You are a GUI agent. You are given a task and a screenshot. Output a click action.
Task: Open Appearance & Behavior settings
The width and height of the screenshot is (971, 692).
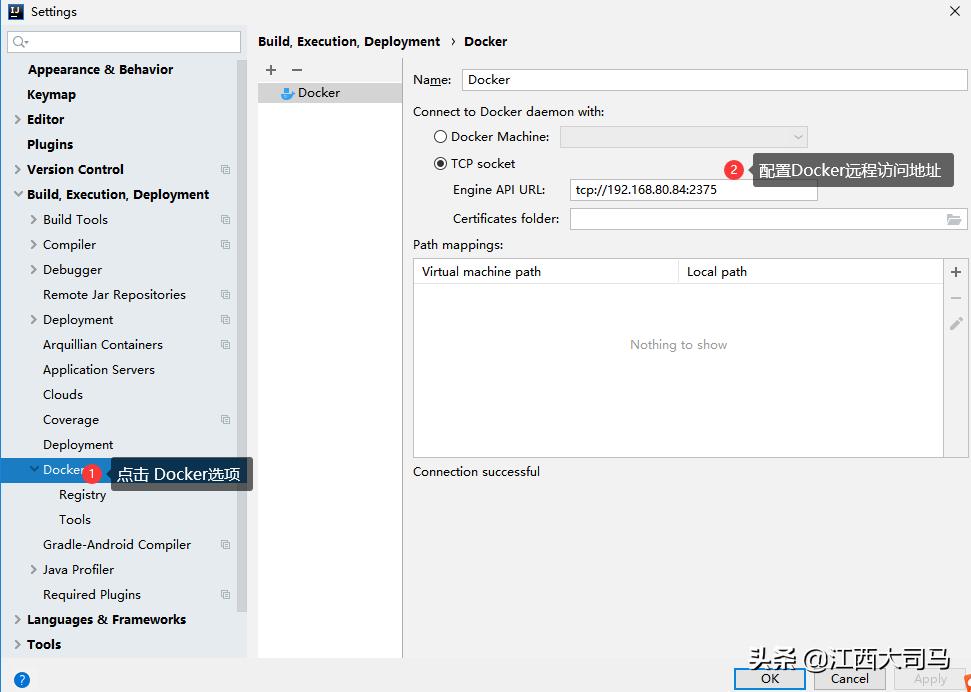coord(100,69)
